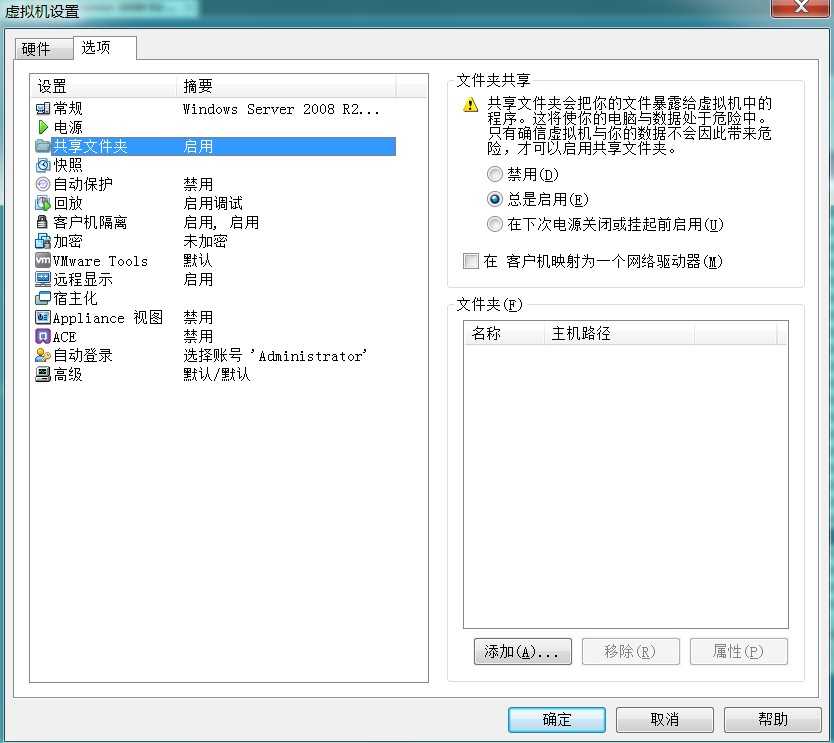834x743 pixels.
Task: Click the 设置 column header
Action: click(x=104, y=86)
